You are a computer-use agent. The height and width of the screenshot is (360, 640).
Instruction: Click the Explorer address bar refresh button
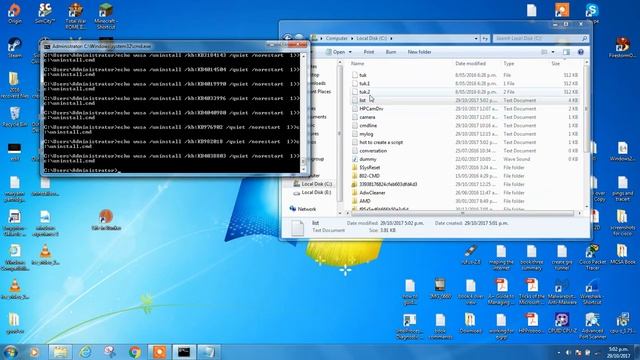coord(485,38)
